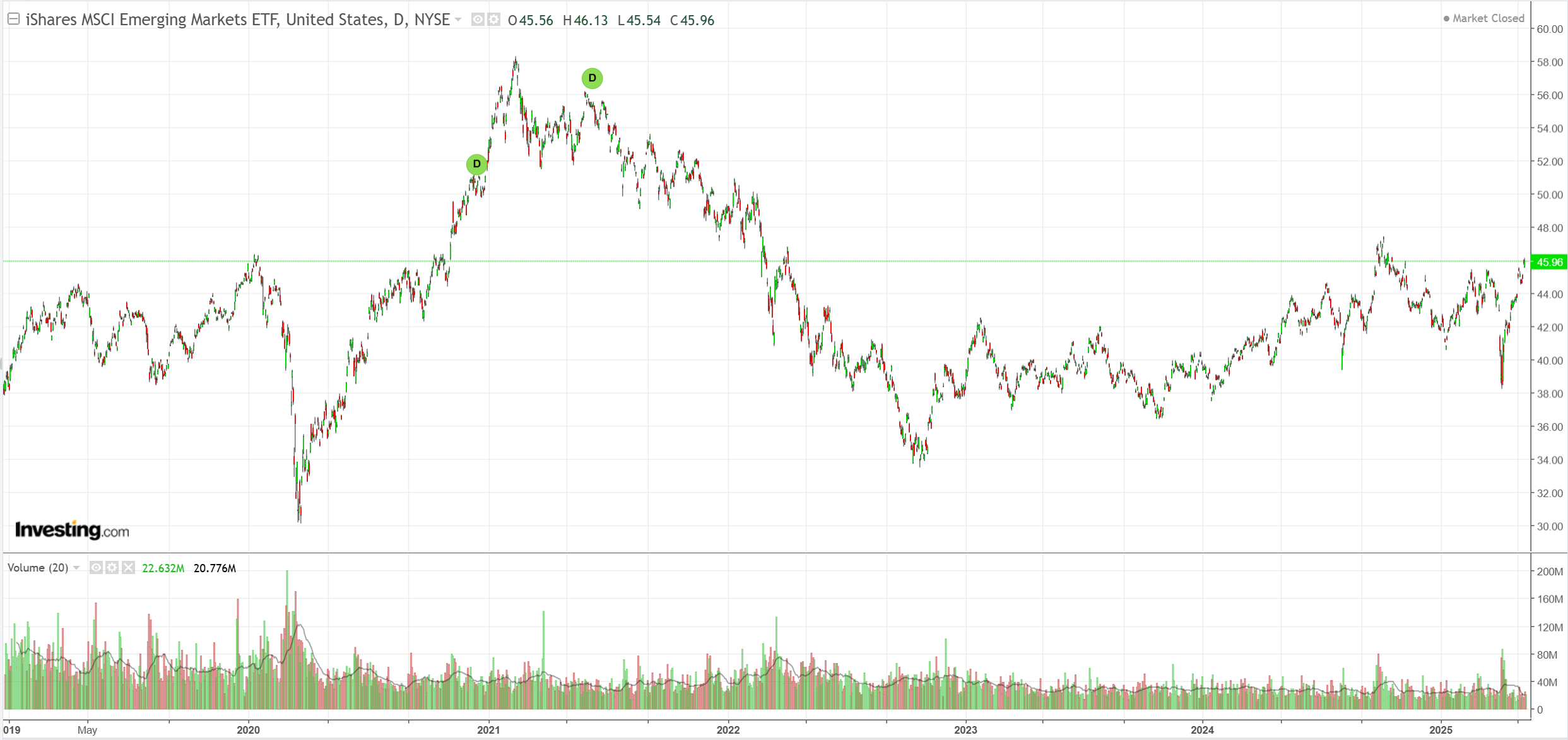Remove the Volume indicator with X
The image size is (1568, 740).
[128, 568]
